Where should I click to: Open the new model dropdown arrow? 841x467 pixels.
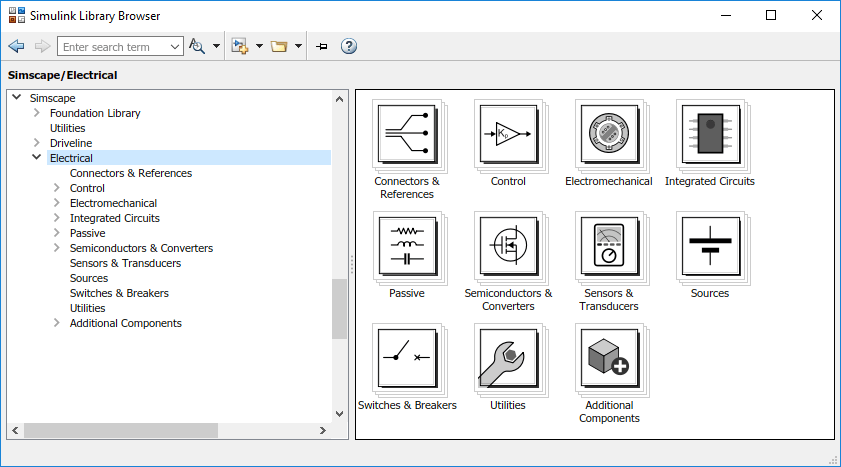coord(259,47)
